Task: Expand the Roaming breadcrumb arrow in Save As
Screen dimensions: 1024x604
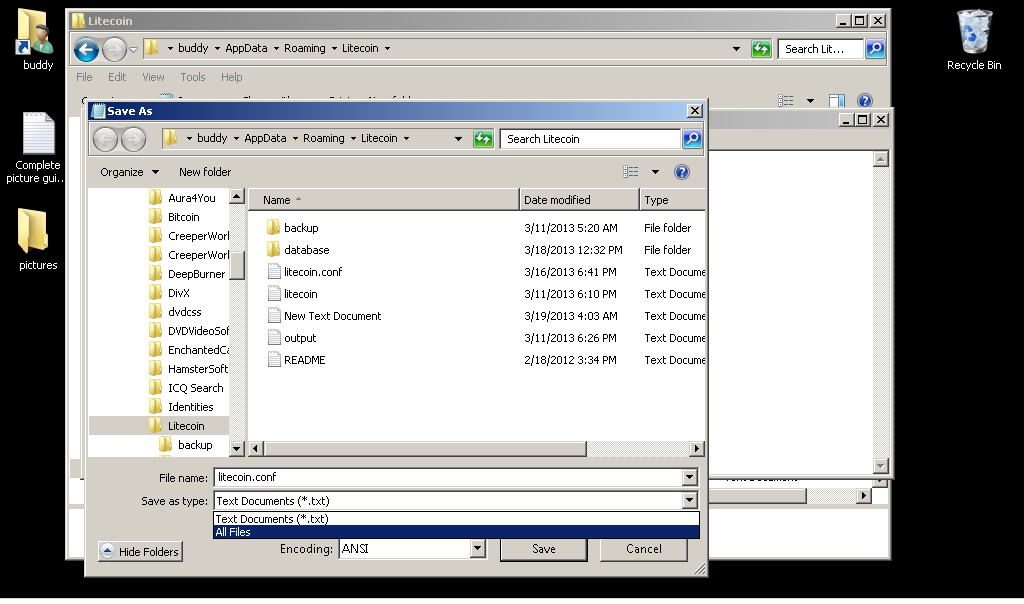Action: pyautogui.click(x=353, y=138)
